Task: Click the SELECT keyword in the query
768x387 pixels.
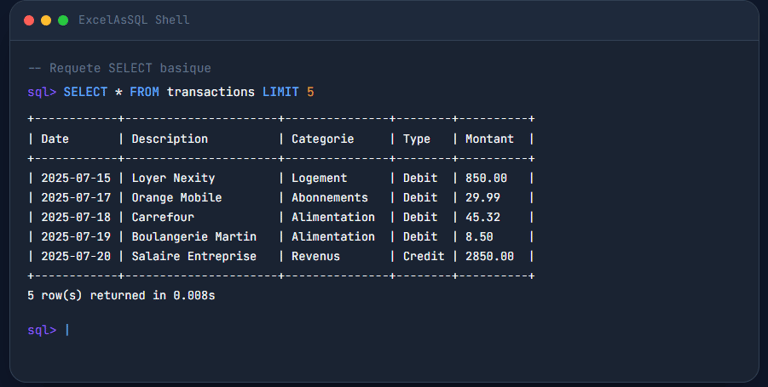Action: [85, 92]
